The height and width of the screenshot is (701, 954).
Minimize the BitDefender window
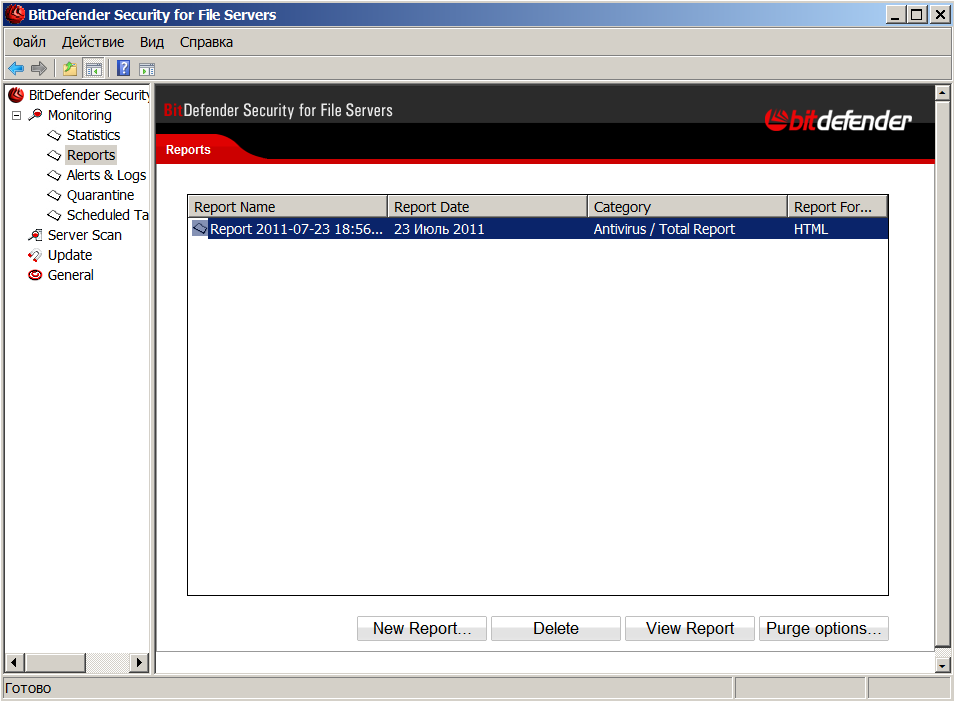894,15
